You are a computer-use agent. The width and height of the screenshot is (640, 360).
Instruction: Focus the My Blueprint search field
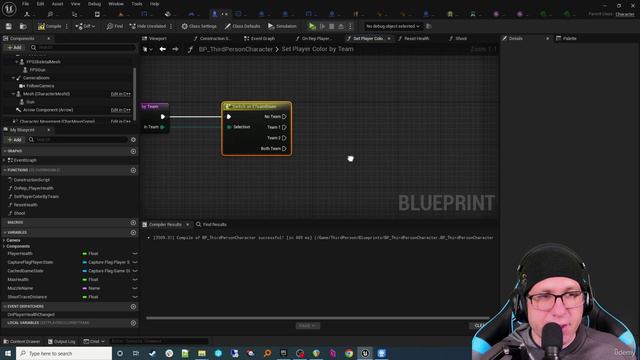point(78,140)
